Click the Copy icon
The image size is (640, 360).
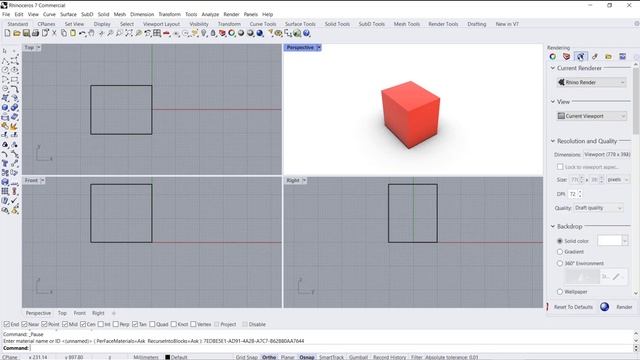pyautogui.click(x=64, y=33)
